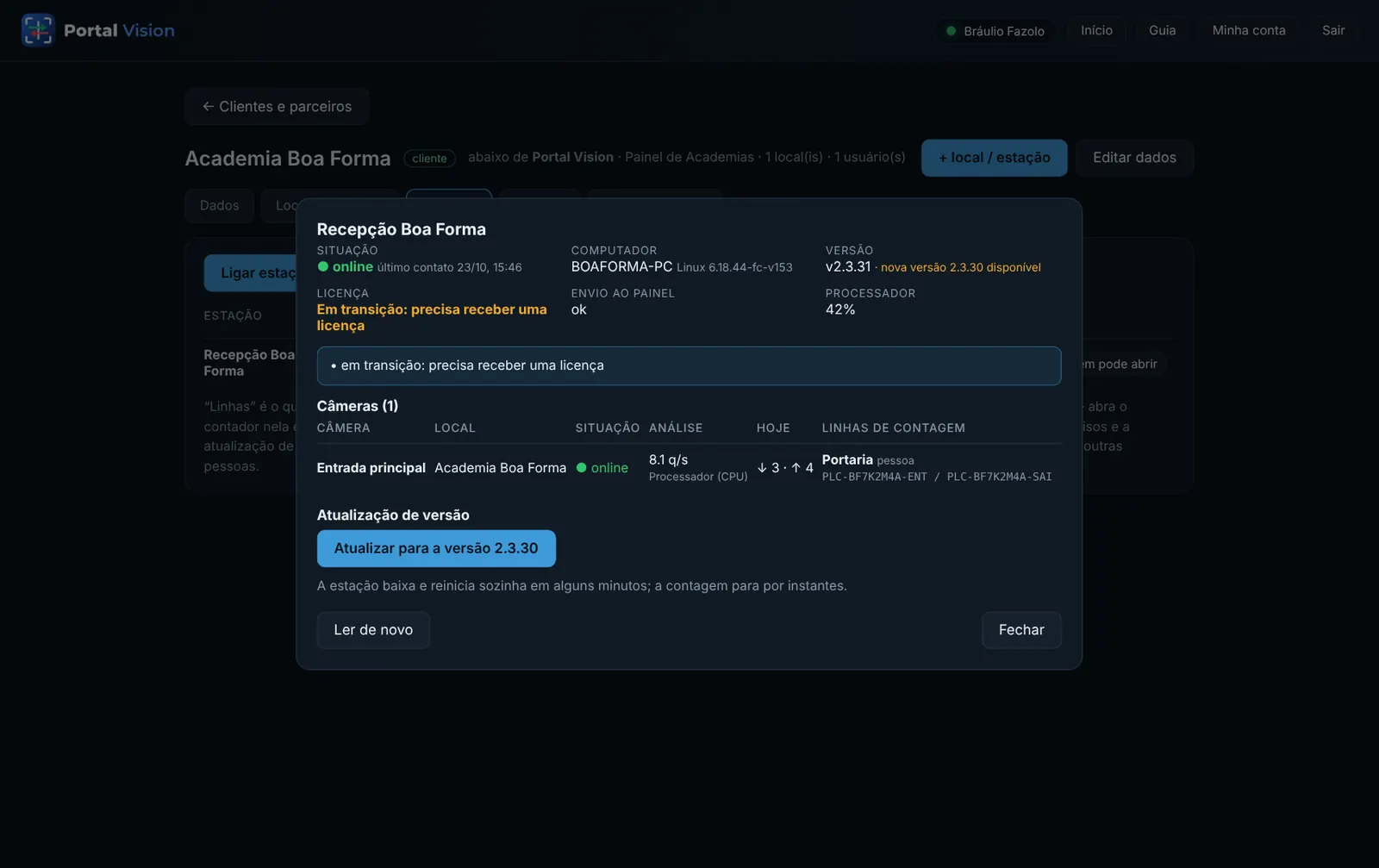
Task: Click the green online dot under Situação
Action: (x=323, y=267)
